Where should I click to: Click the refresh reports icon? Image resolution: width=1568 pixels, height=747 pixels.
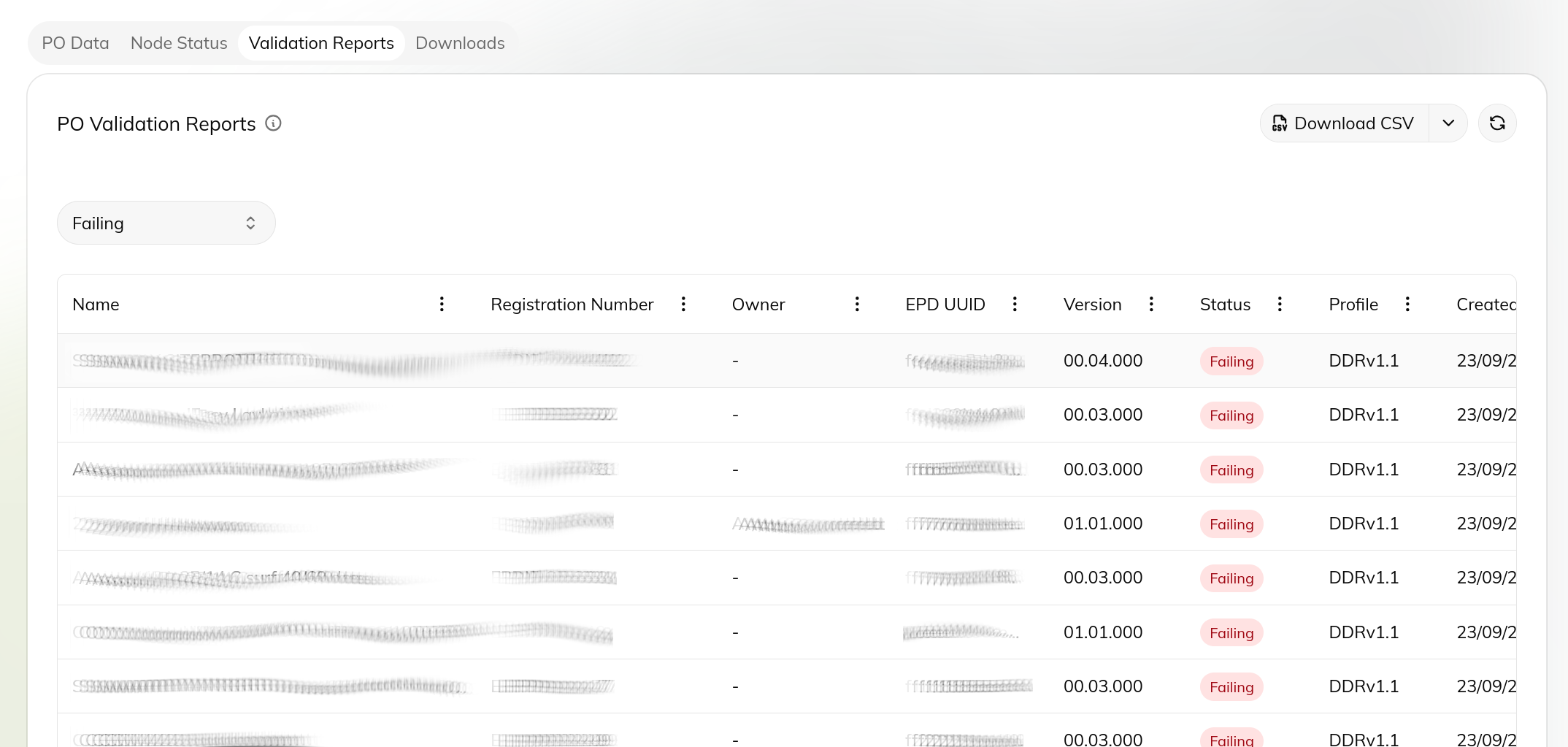[x=1497, y=123]
